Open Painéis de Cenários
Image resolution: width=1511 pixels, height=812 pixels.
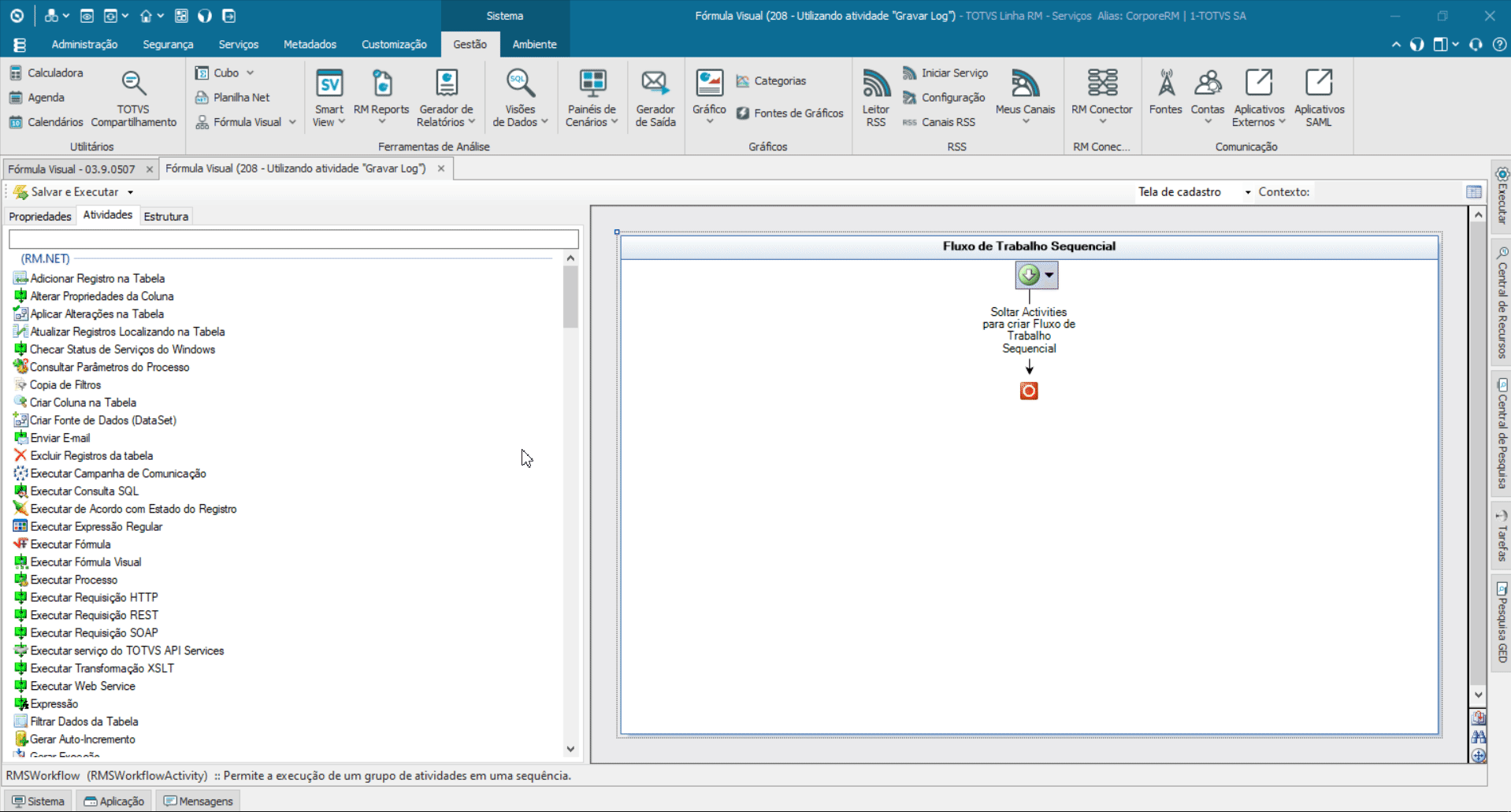[x=592, y=98]
